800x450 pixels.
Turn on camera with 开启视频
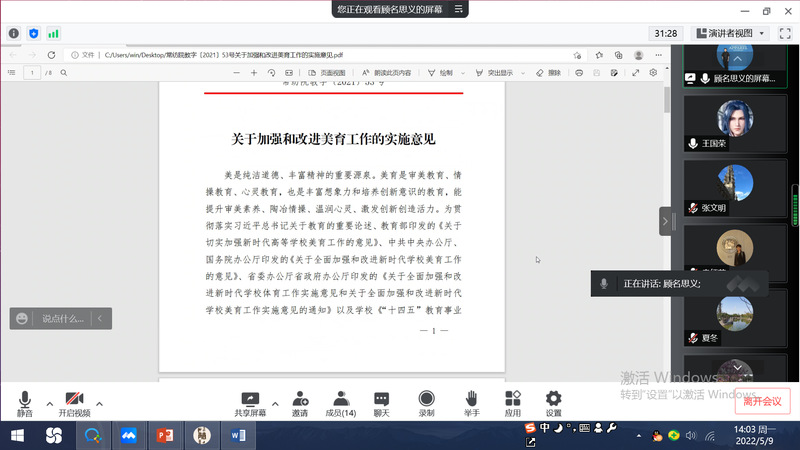coord(74,402)
